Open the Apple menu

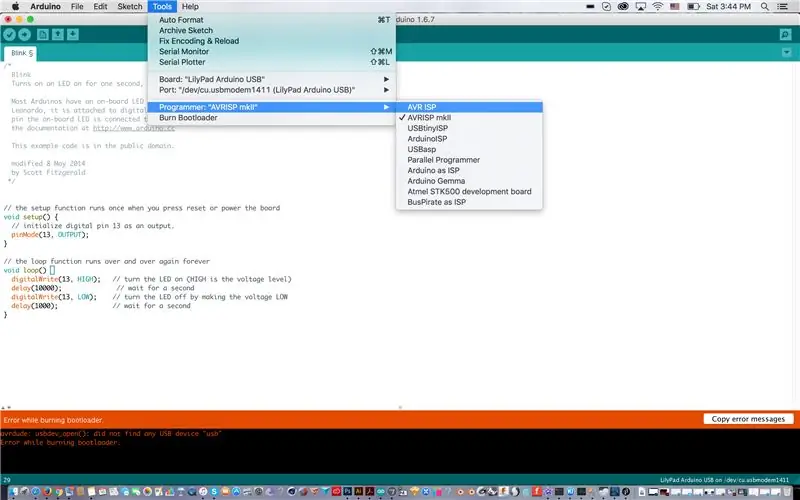point(15,7)
